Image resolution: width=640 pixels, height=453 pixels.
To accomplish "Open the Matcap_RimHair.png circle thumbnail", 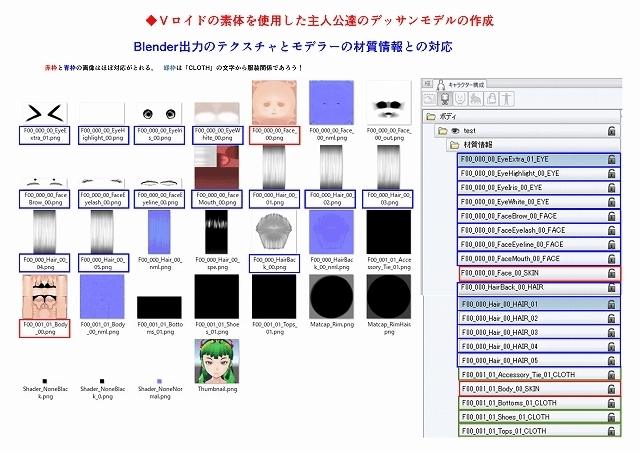I will click(x=389, y=297).
